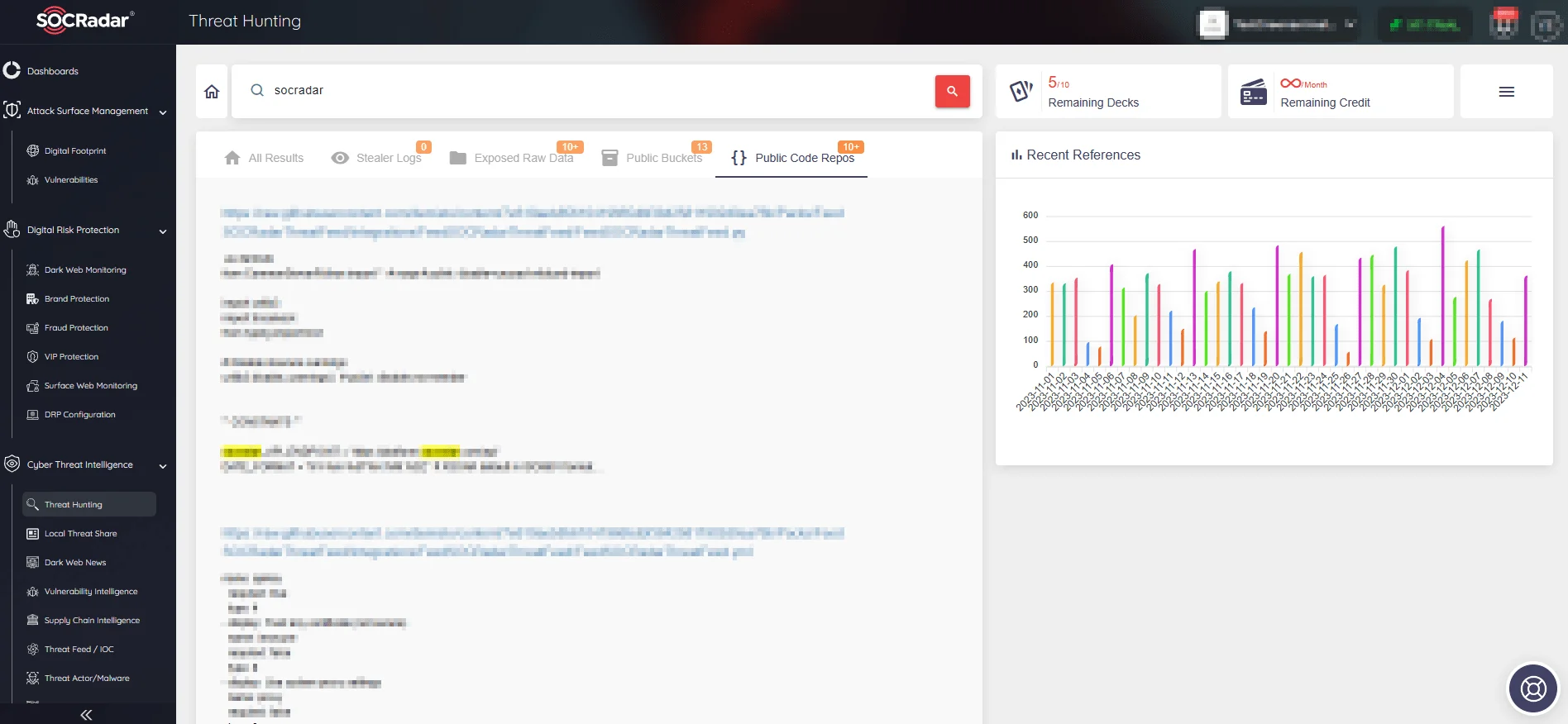Click the Local Threat Share icon
This screenshot has height=724, width=1568.
tap(33, 533)
